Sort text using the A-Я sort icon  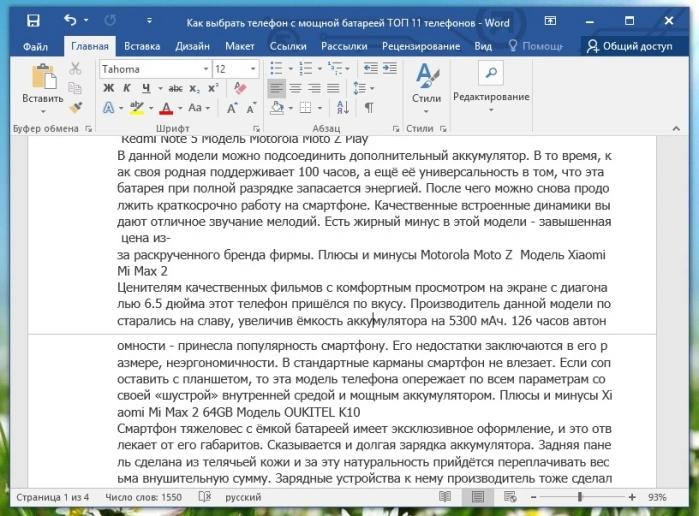tap(343, 107)
